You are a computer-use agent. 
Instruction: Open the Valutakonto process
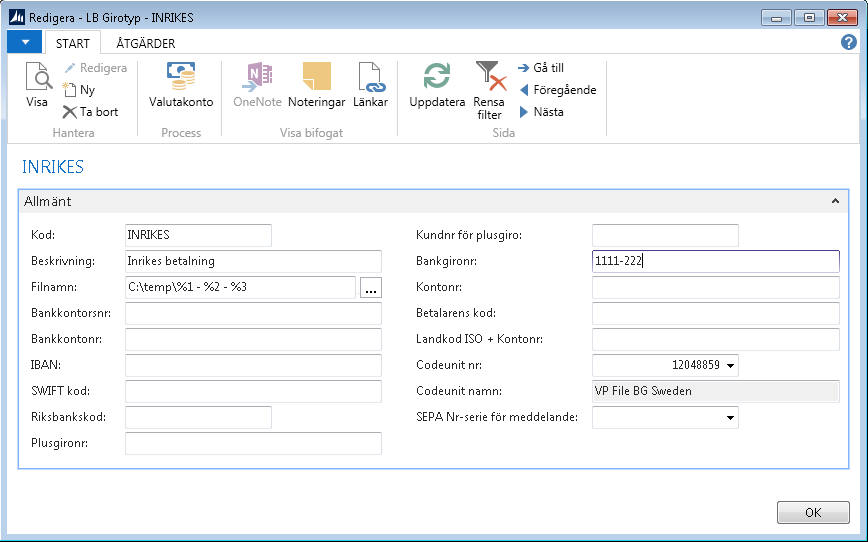(x=181, y=85)
